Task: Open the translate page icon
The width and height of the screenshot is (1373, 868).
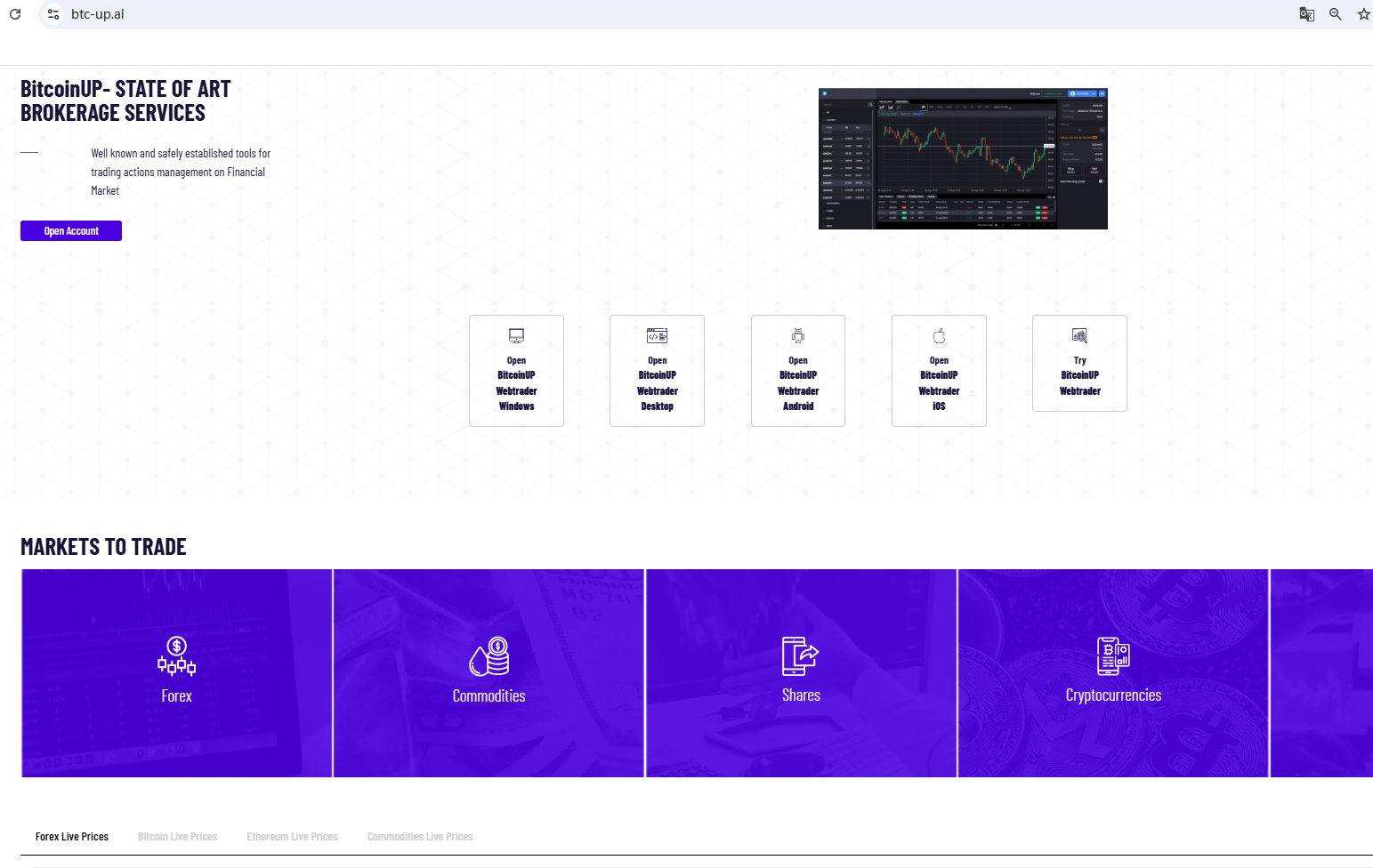Action: coord(1306,14)
